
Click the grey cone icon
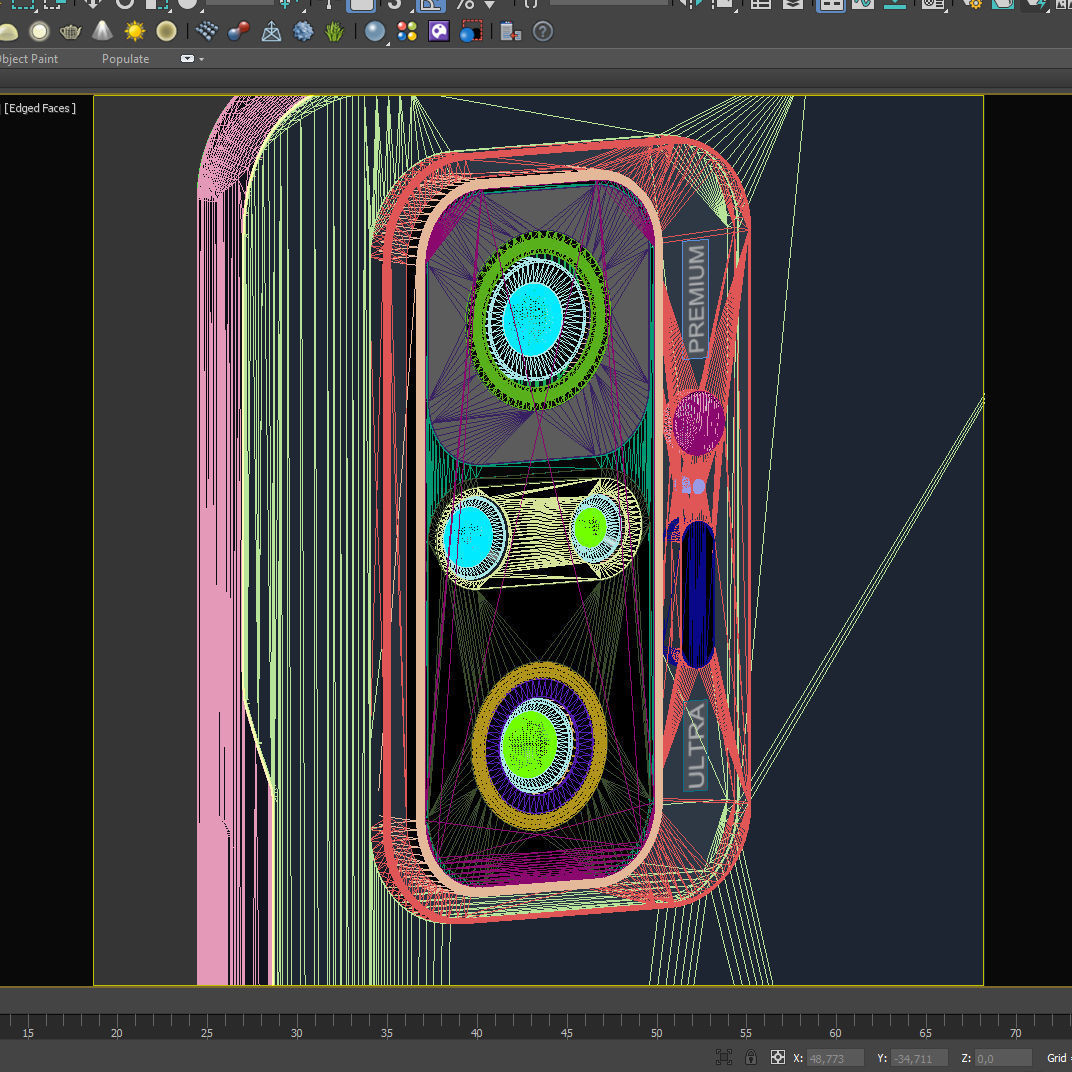point(103,31)
